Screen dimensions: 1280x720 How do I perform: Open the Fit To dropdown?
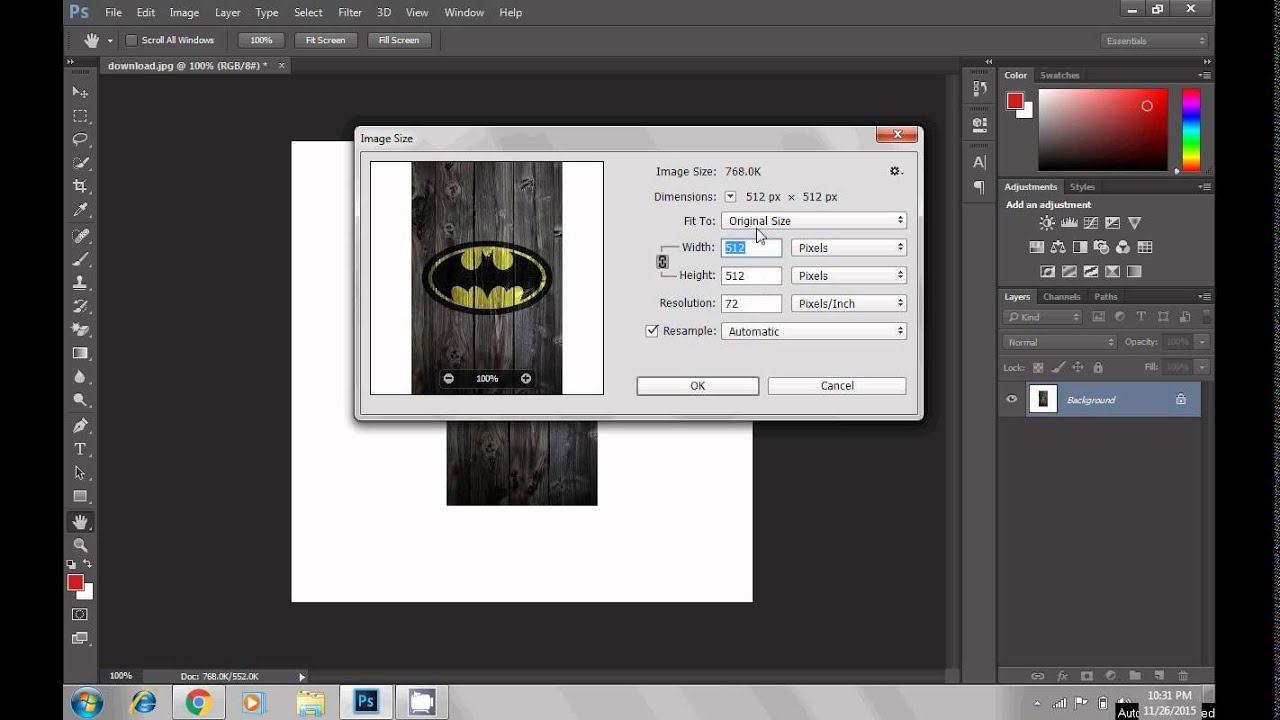[x=813, y=221]
